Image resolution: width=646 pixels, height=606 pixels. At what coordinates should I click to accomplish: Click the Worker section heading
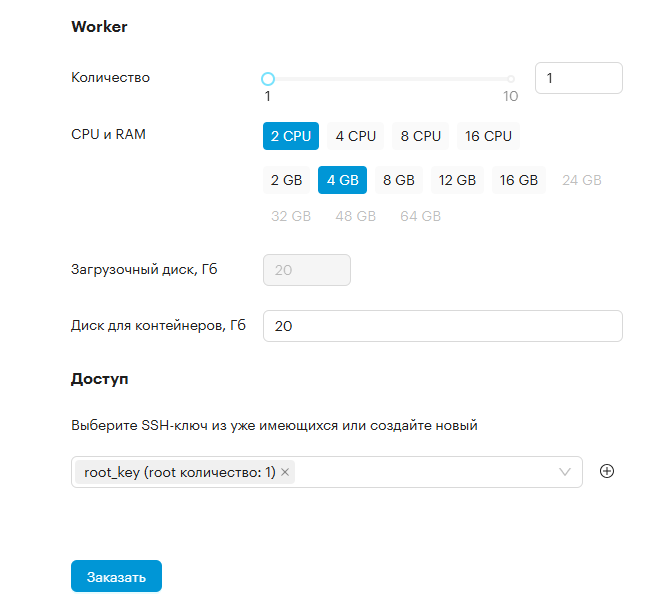pyautogui.click(x=99, y=27)
